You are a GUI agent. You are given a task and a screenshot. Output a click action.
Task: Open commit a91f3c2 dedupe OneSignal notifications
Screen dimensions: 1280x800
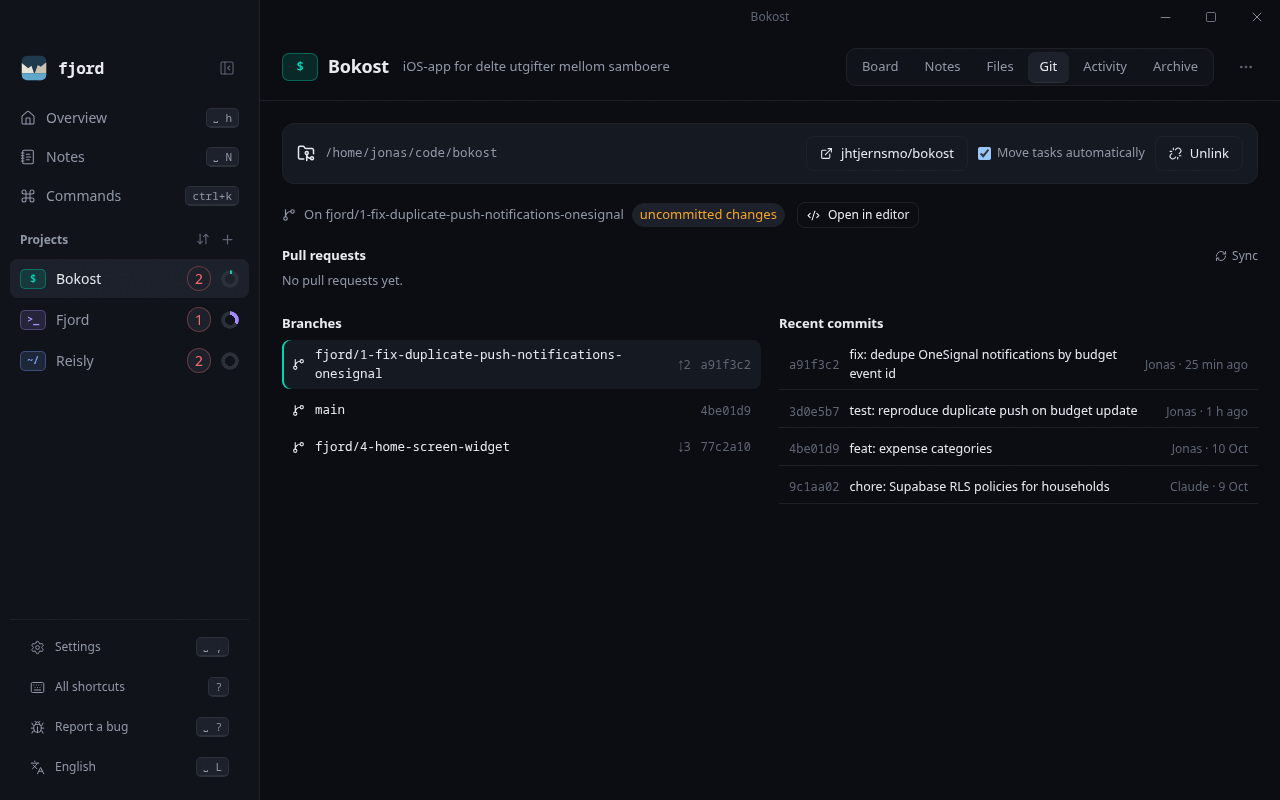[1018, 364]
